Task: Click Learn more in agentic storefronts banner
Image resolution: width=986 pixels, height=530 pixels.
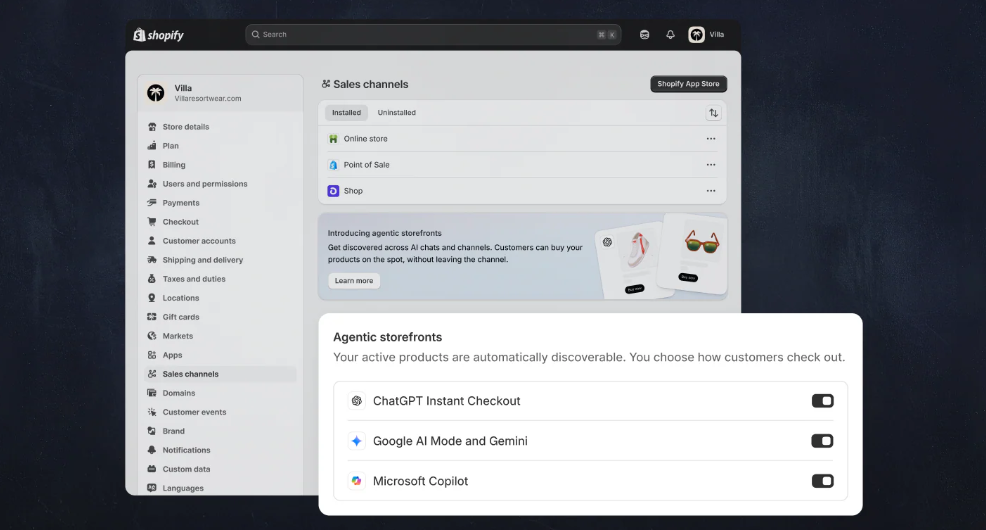Action: [354, 281]
